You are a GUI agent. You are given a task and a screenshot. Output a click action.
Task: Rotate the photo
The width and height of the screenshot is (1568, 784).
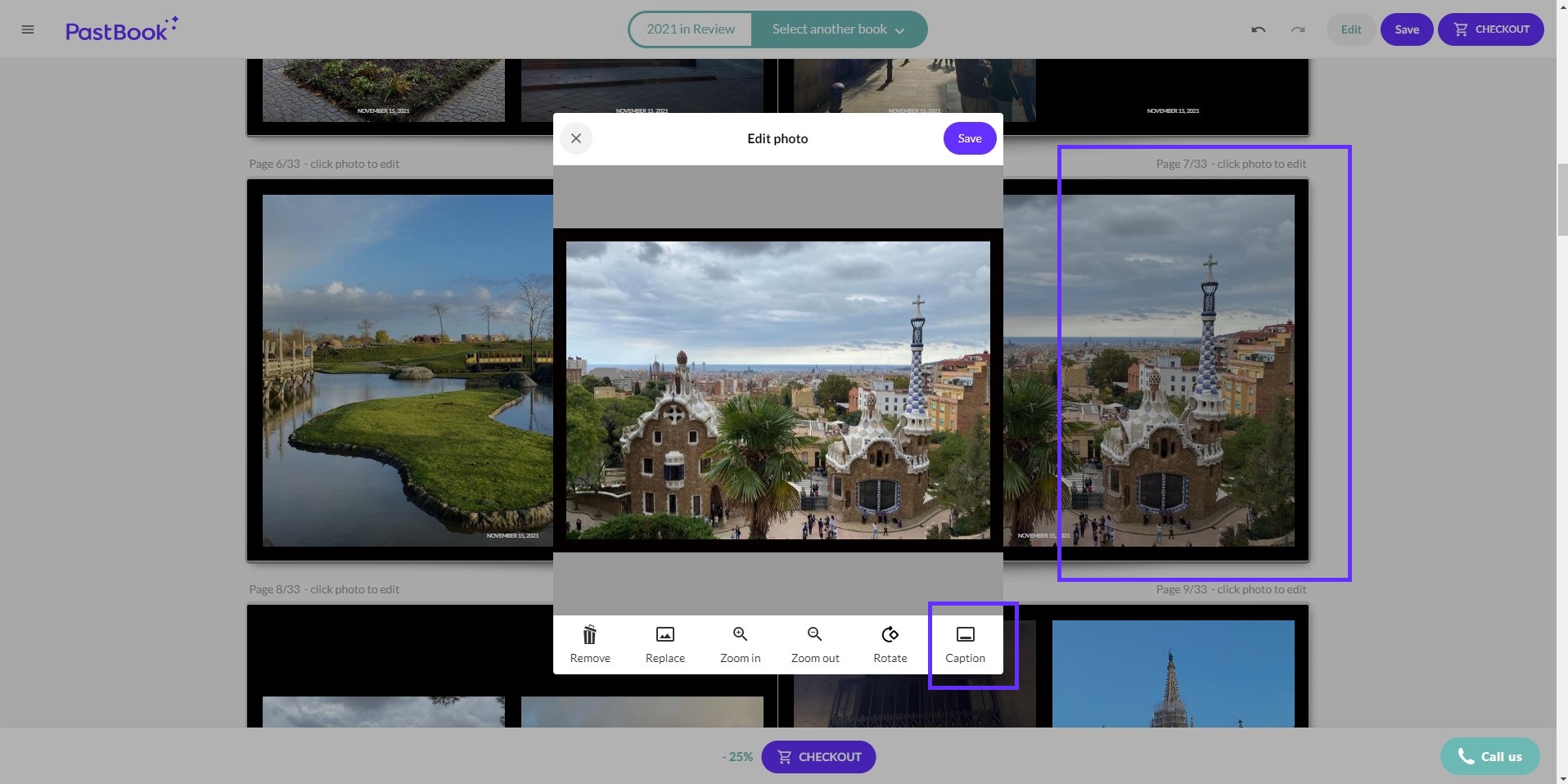(890, 644)
